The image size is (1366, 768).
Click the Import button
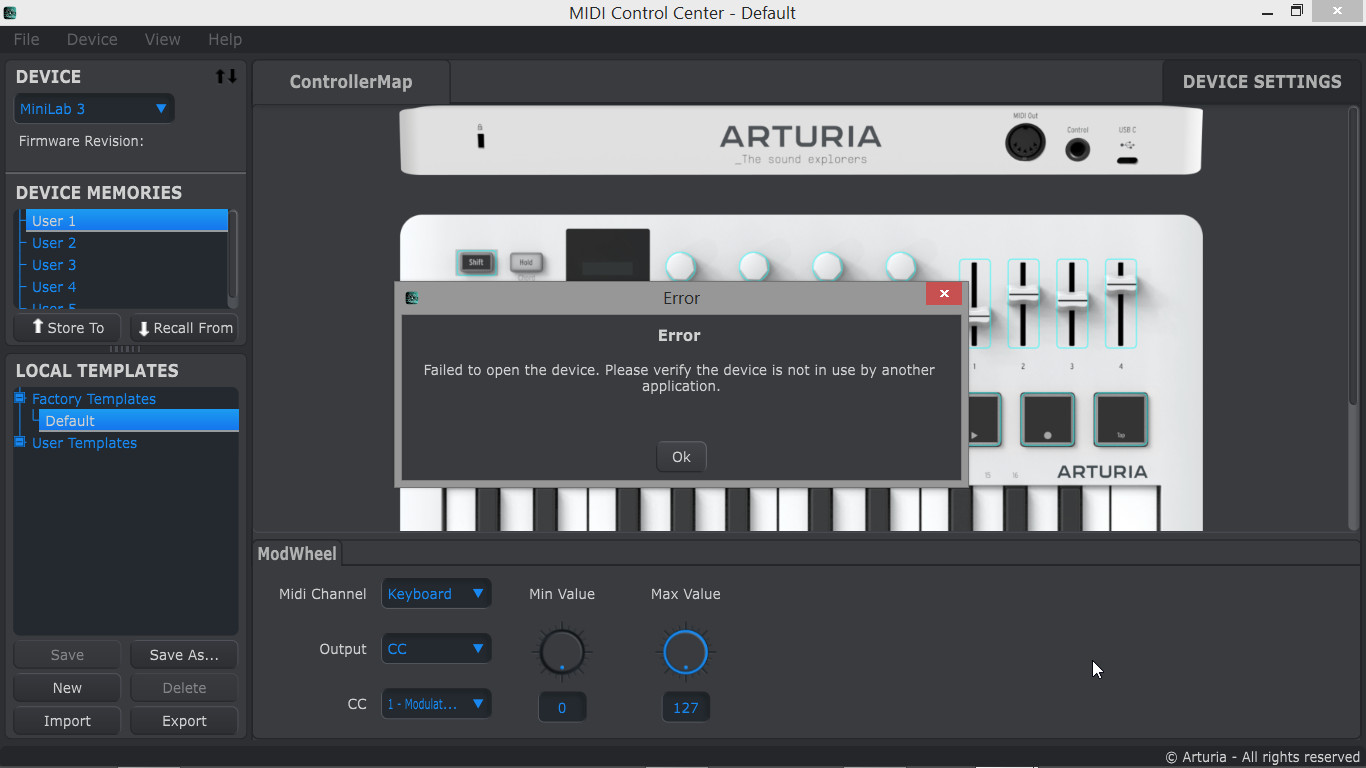point(67,721)
